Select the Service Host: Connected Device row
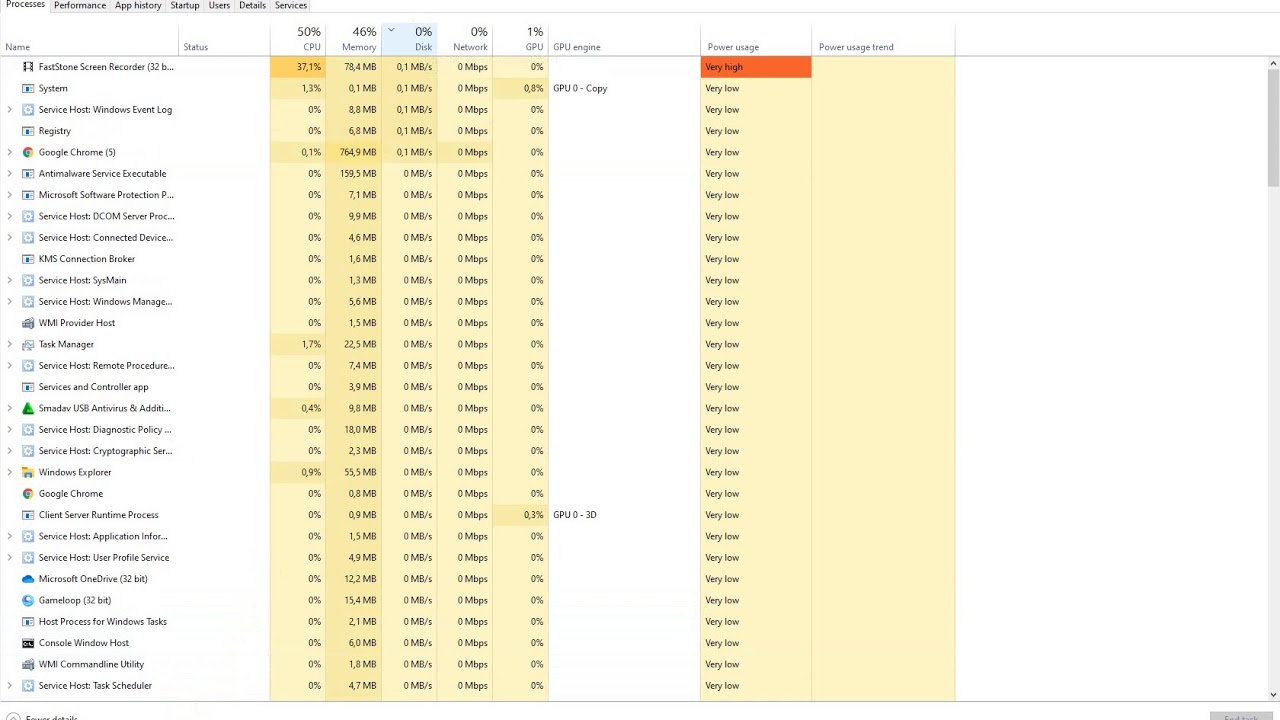This screenshot has height=720, width=1280. click(x=478, y=238)
